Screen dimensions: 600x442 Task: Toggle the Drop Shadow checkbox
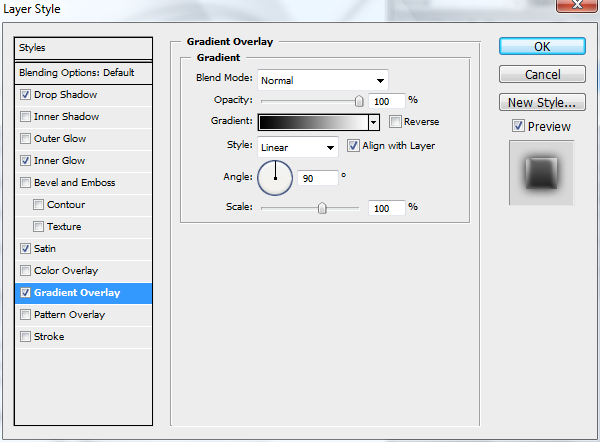25,95
